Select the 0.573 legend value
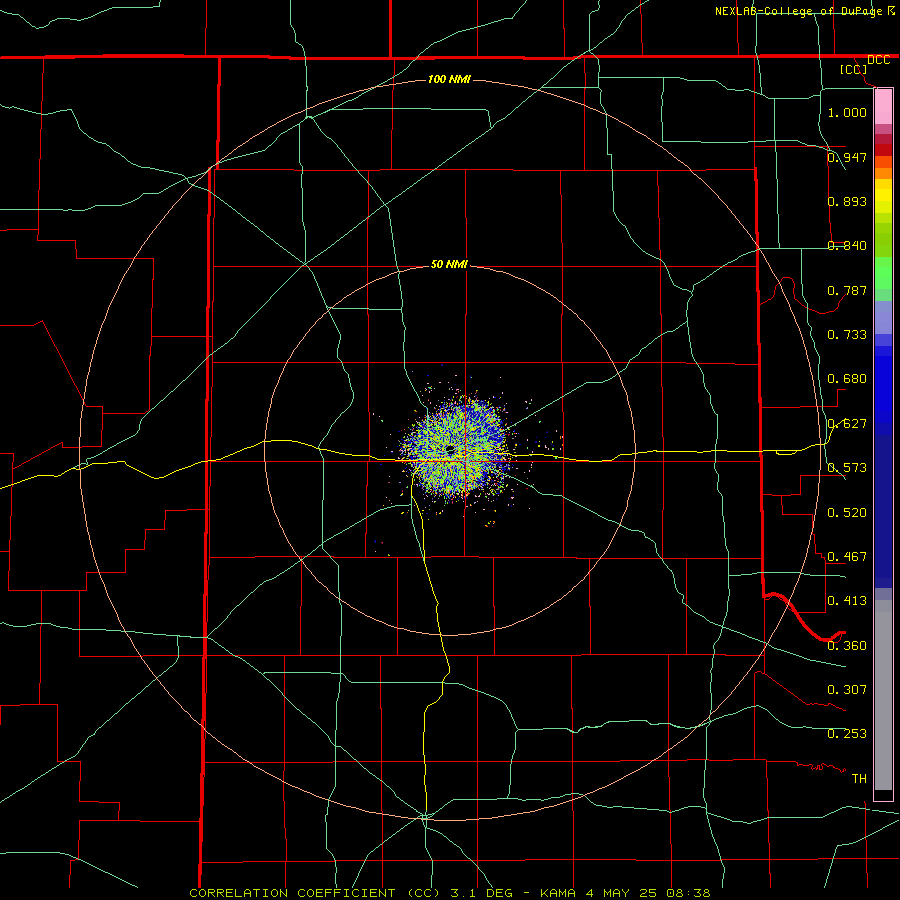This screenshot has height=900, width=900. (x=847, y=467)
